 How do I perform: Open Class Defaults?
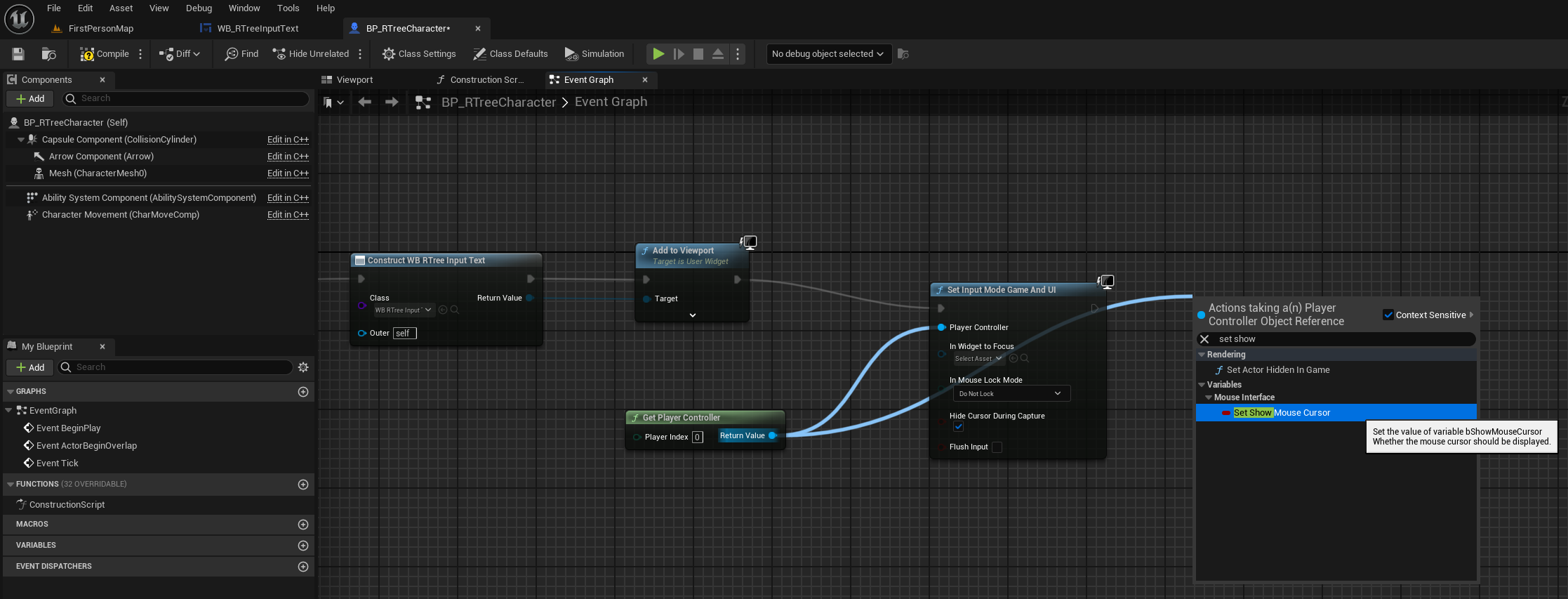click(510, 54)
